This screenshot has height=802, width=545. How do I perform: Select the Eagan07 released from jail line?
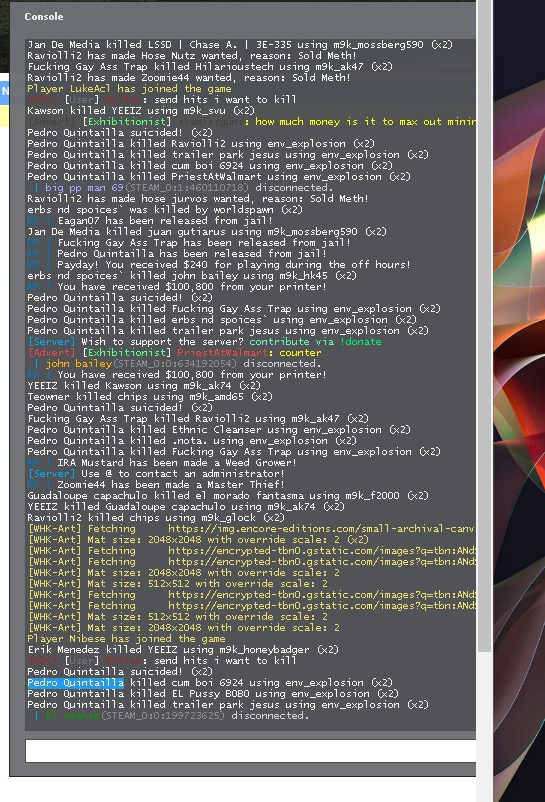150,221
